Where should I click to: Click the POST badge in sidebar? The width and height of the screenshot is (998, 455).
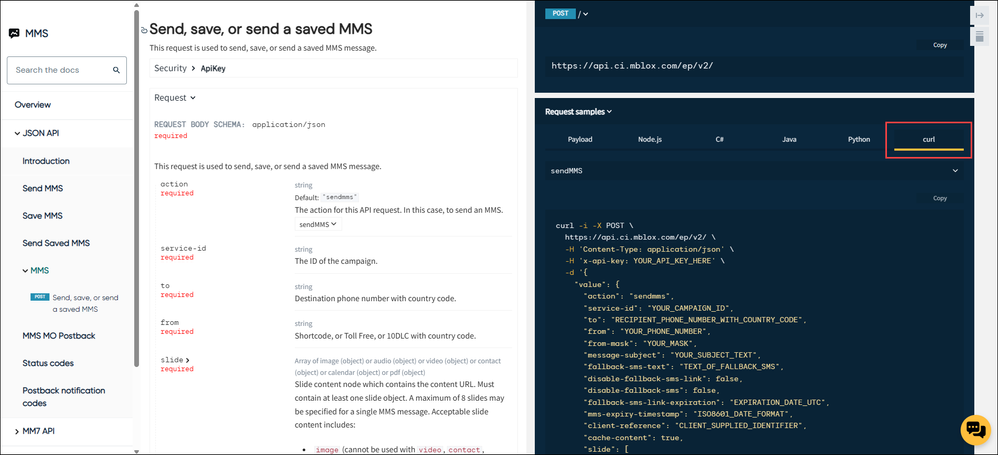39,297
